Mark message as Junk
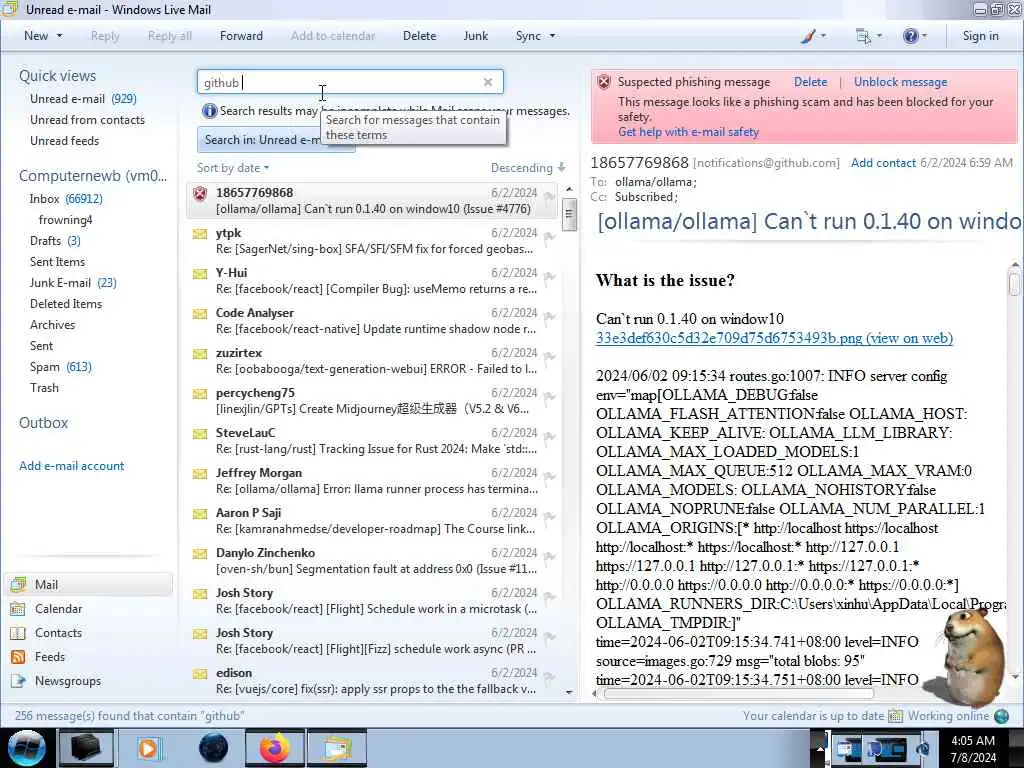Image resolution: width=1024 pixels, height=768 pixels. point(475,36)
